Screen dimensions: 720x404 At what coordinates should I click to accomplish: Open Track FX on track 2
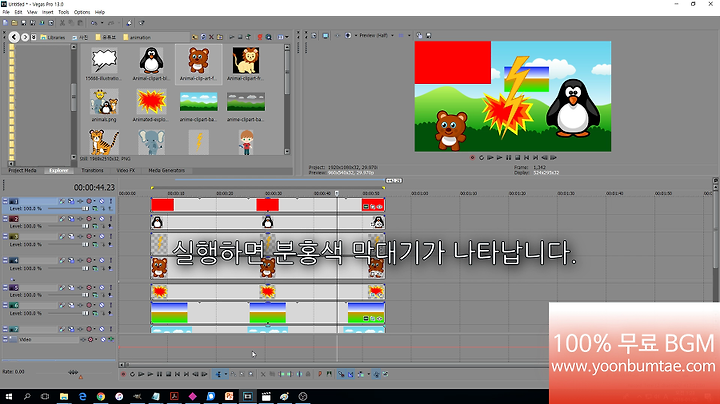[80, 219]
